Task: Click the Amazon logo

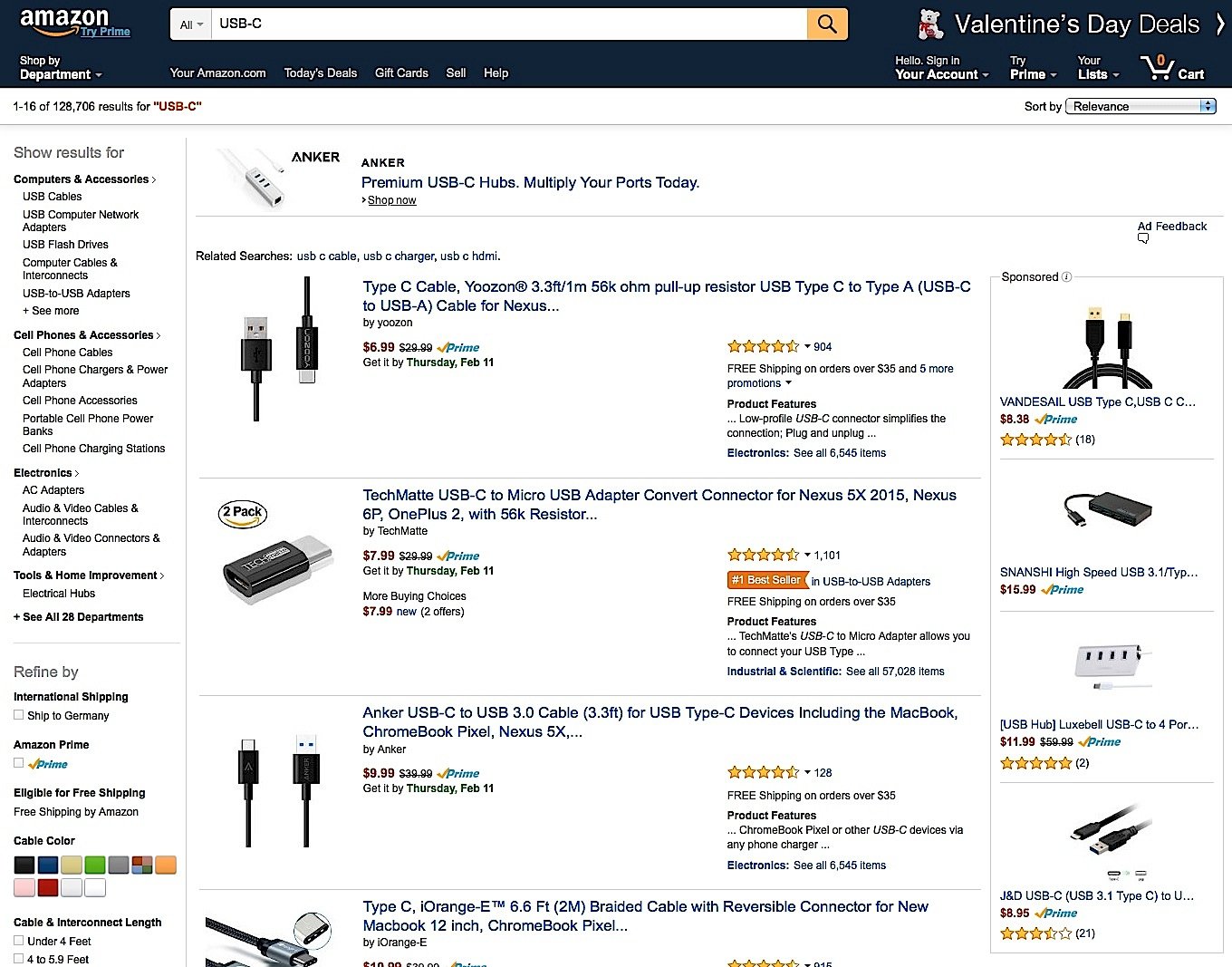Action: (x=64, y=21)
